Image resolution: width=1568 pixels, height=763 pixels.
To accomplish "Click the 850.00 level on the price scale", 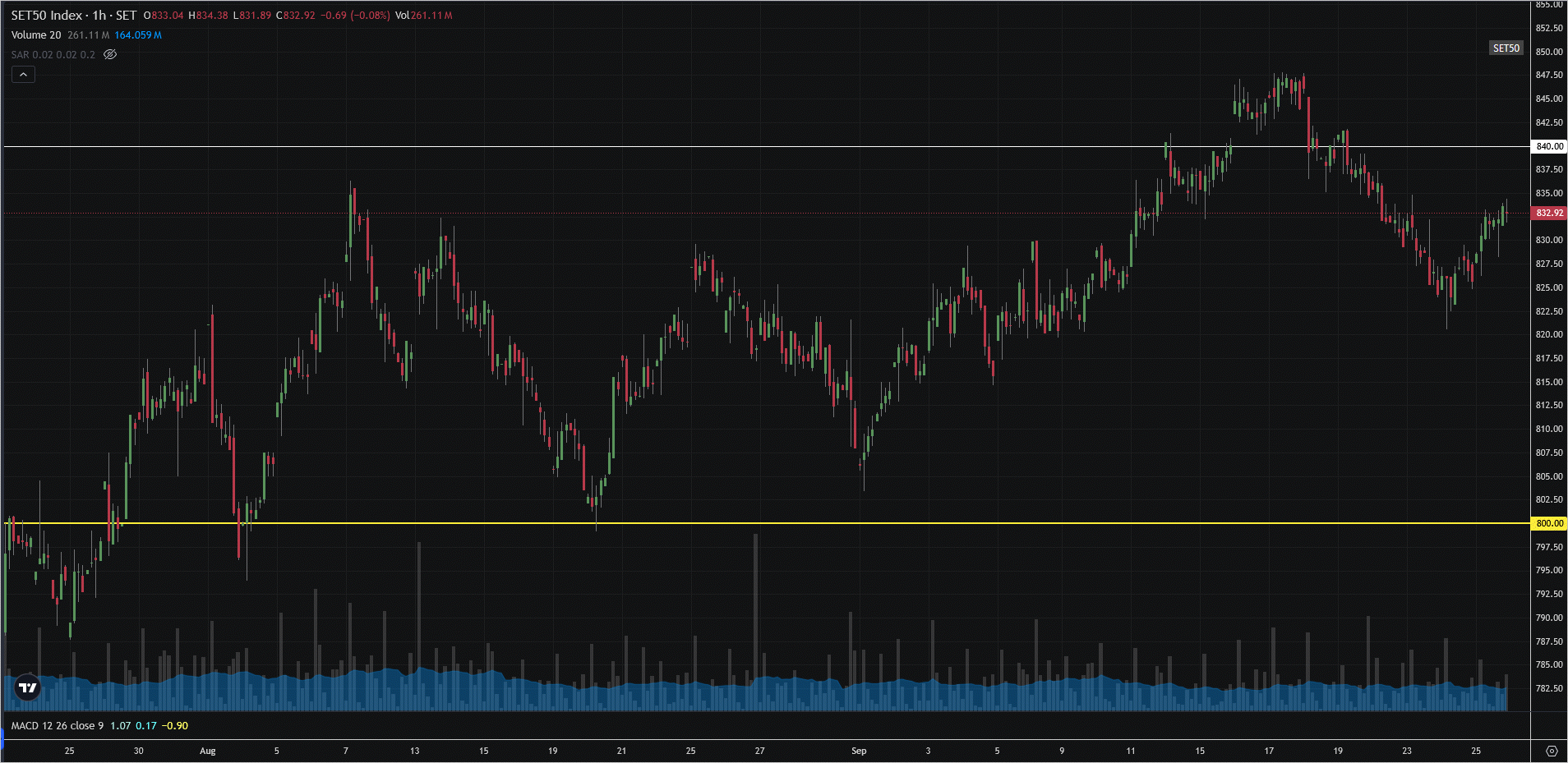I will coord(1549,52).
